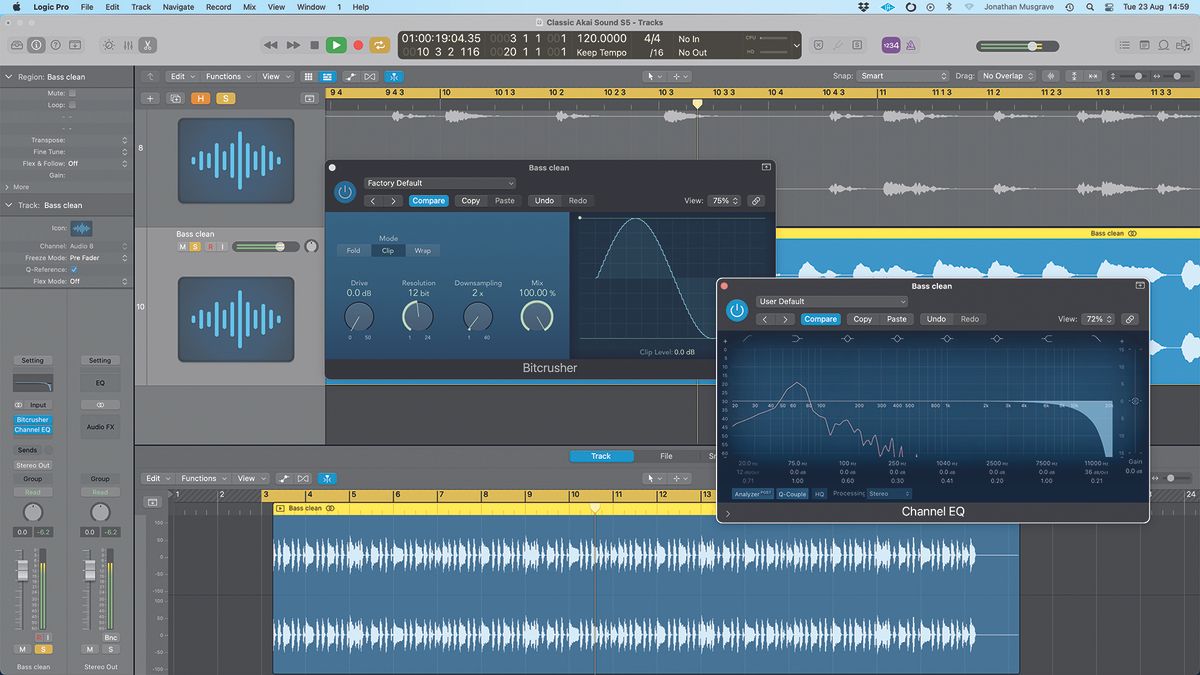Click Undo in the Bitcrusher window

click(544, 200)
